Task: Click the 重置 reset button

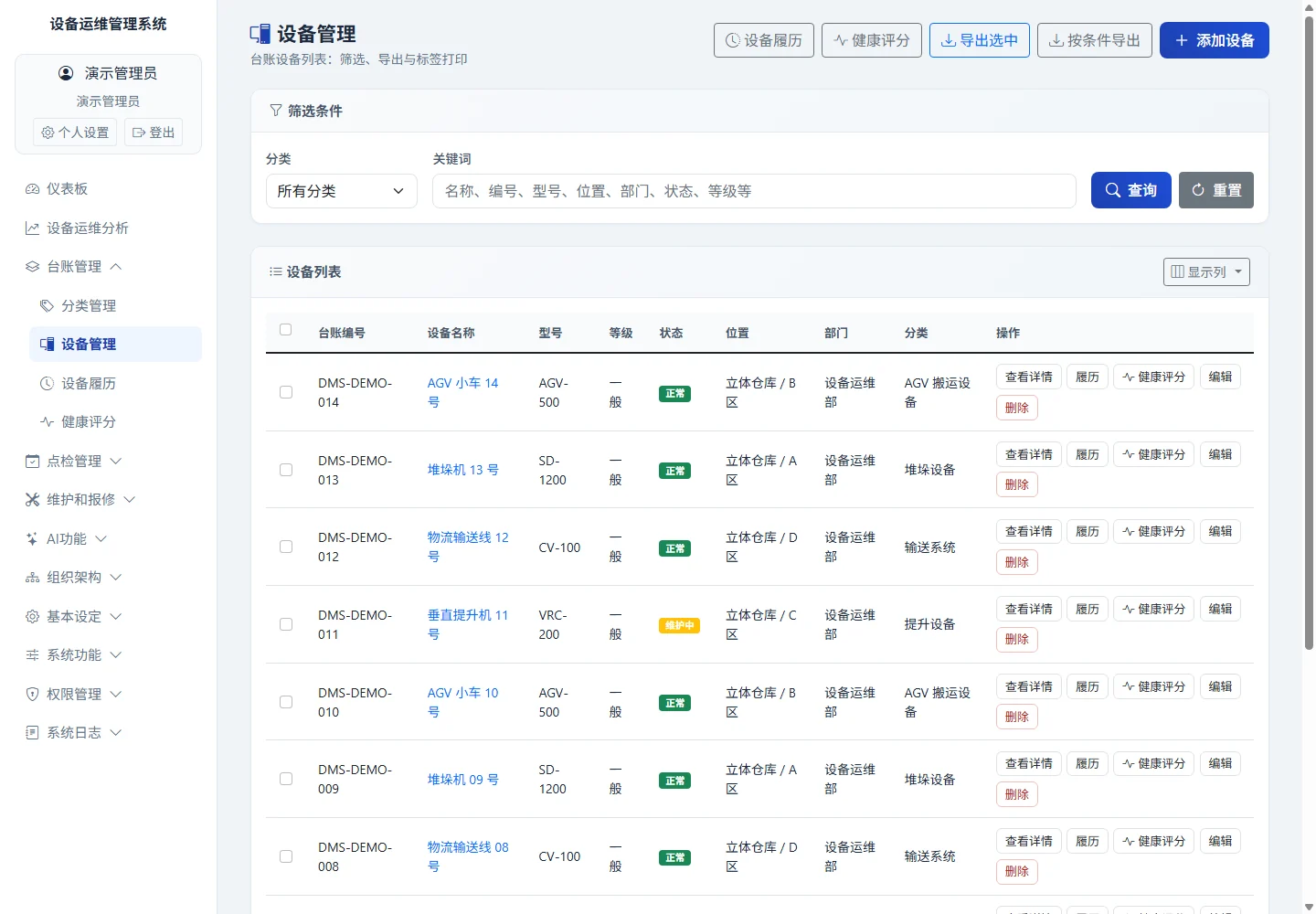Action: (x=1216, y=190)
